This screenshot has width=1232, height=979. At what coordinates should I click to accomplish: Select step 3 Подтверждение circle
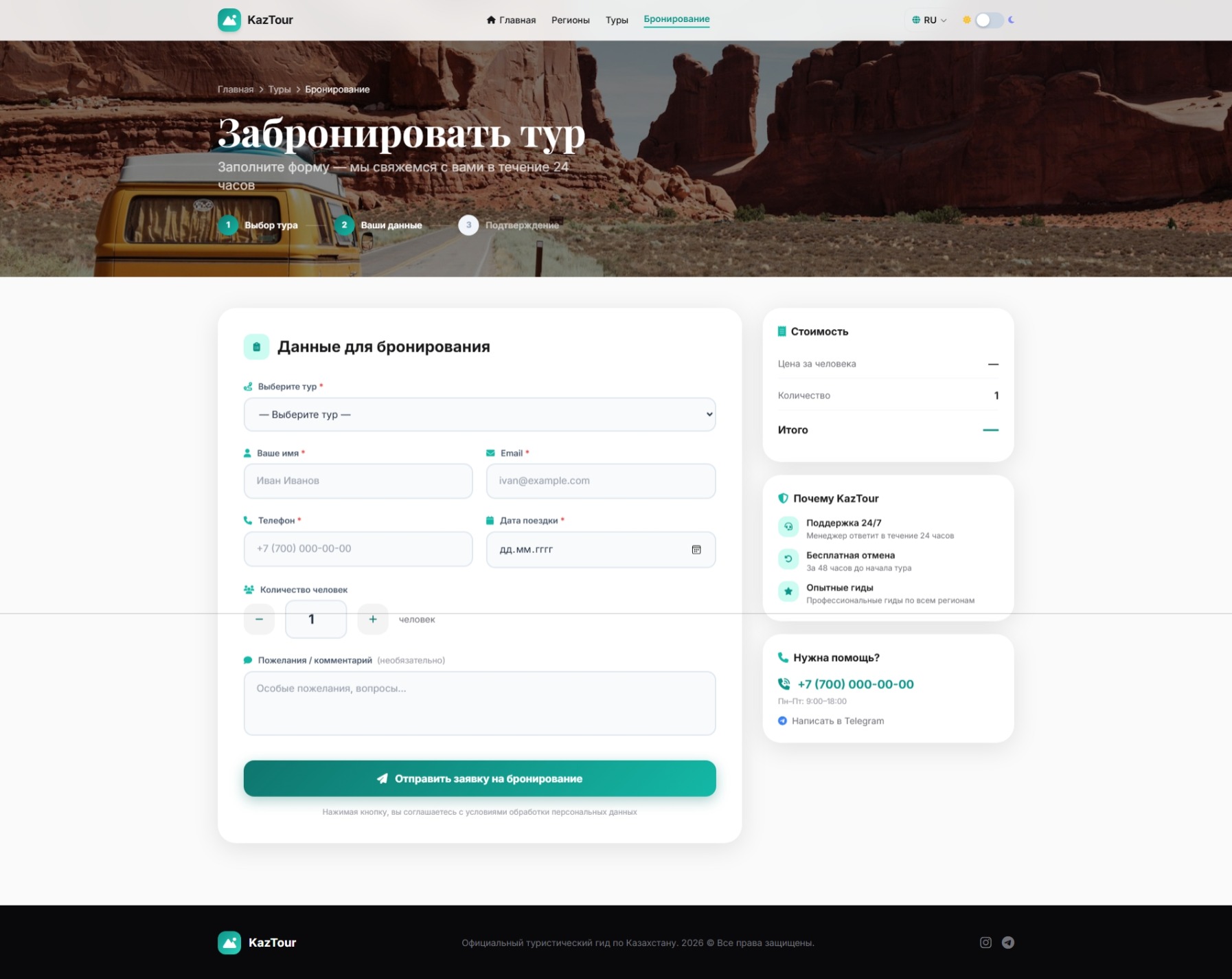[468, 225]
